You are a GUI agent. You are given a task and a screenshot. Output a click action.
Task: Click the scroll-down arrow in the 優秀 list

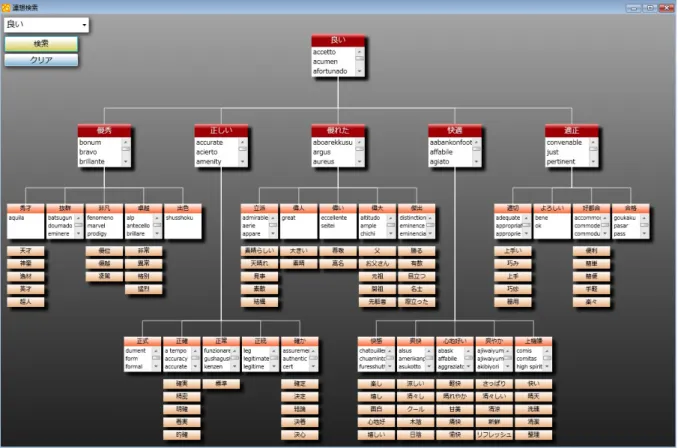click(126, 162)
